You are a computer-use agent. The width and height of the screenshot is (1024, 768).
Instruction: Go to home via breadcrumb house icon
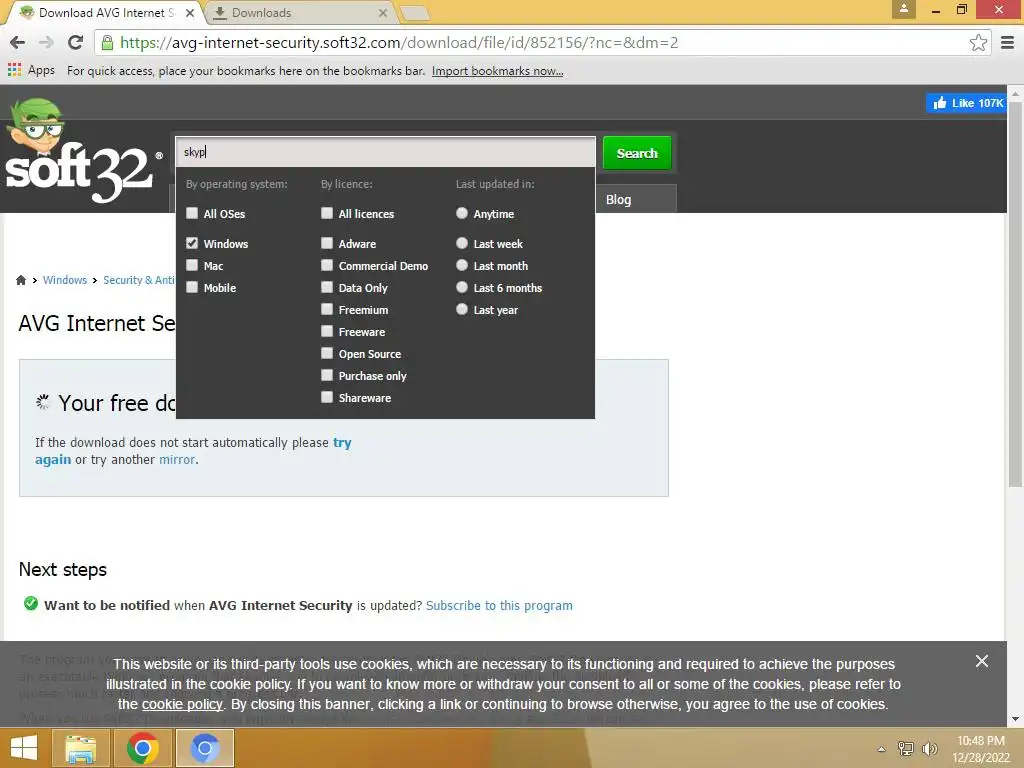coord(21,280)
